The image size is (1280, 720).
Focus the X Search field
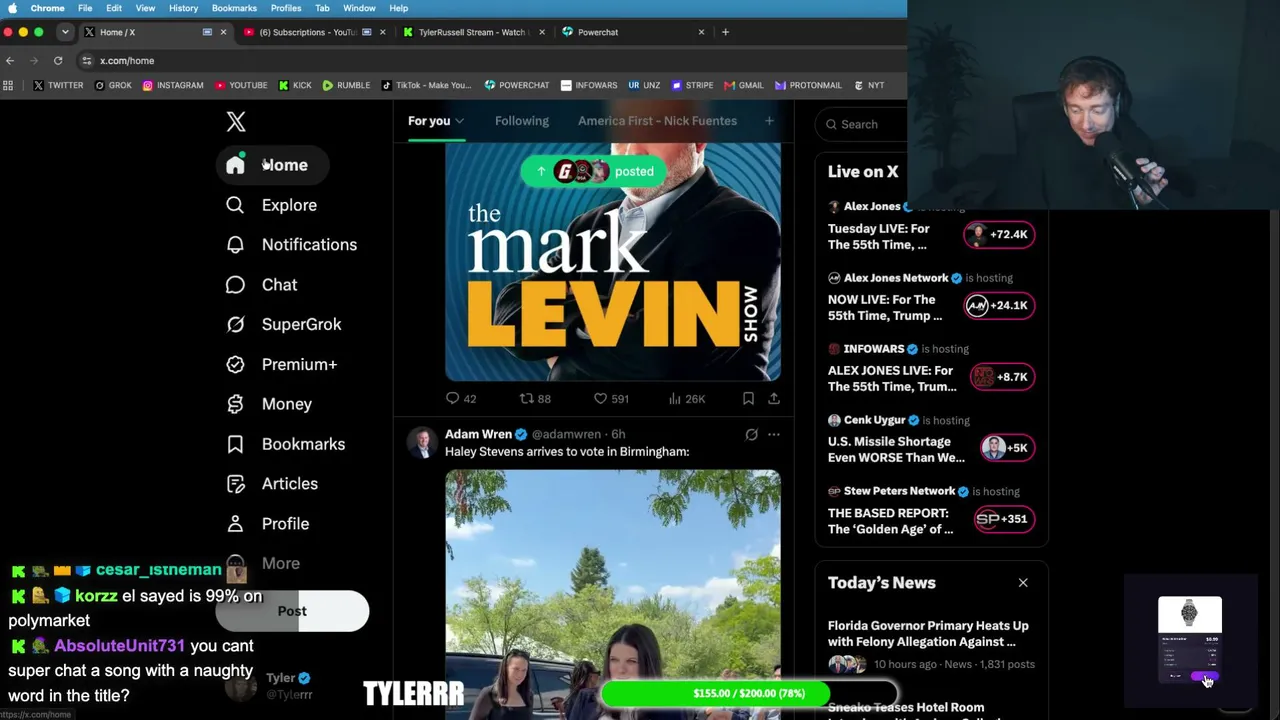point(863,124)
